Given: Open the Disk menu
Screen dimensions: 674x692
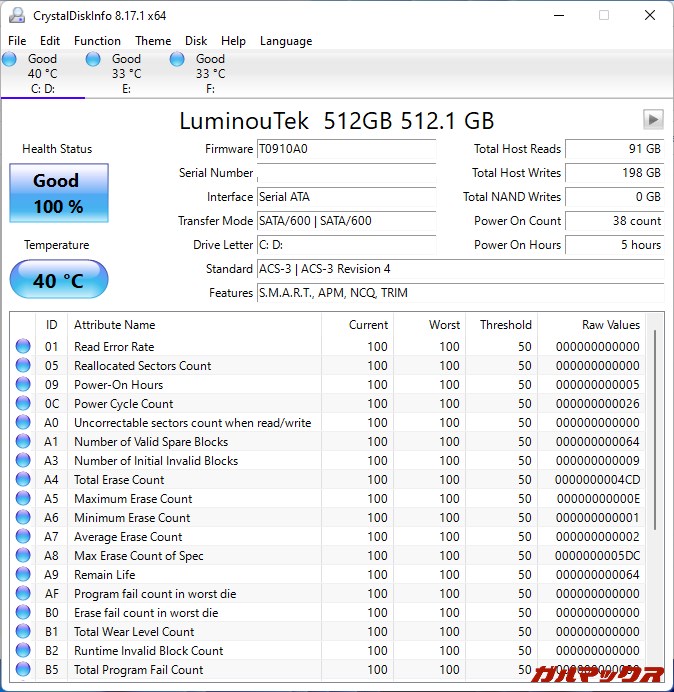Looking at the screenshot, I should tap(196, 41).
